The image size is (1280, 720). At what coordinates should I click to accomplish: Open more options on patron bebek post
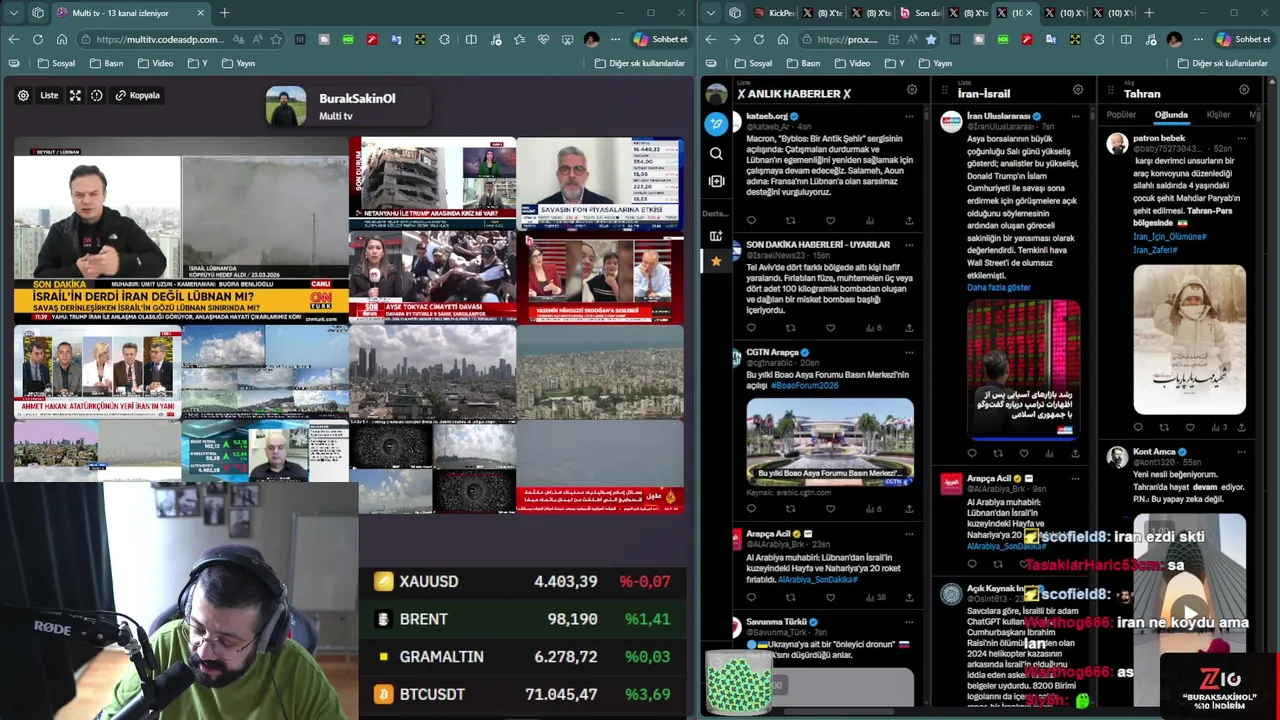coord(1241,138)
